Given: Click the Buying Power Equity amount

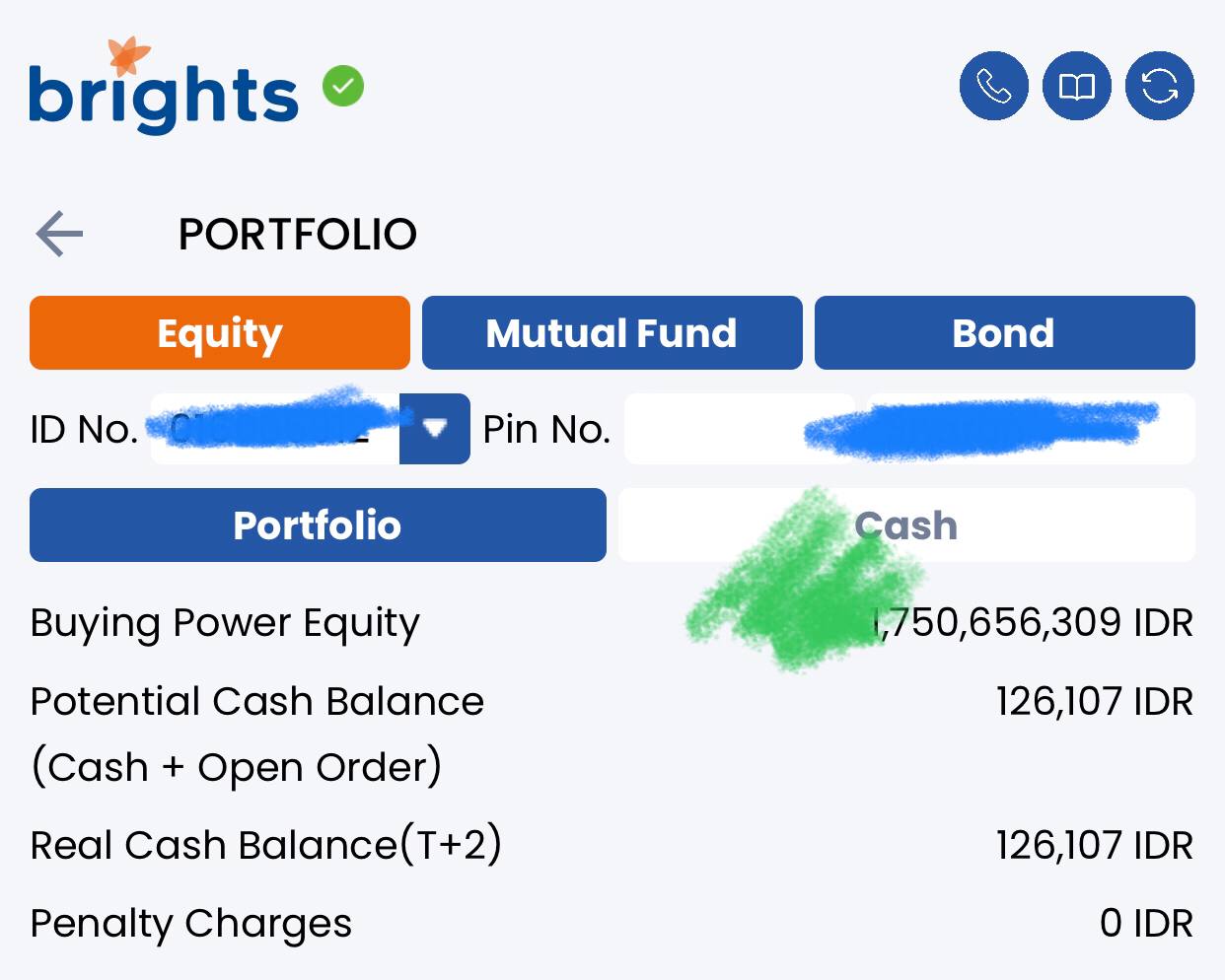Looking at the screenshot, I should [1034, 623].
